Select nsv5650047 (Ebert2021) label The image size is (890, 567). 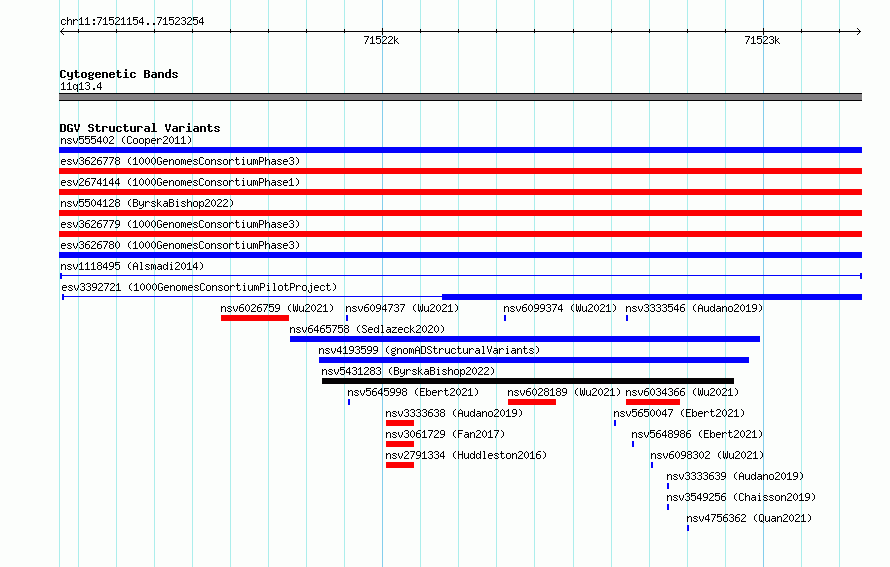pos(679,413)
